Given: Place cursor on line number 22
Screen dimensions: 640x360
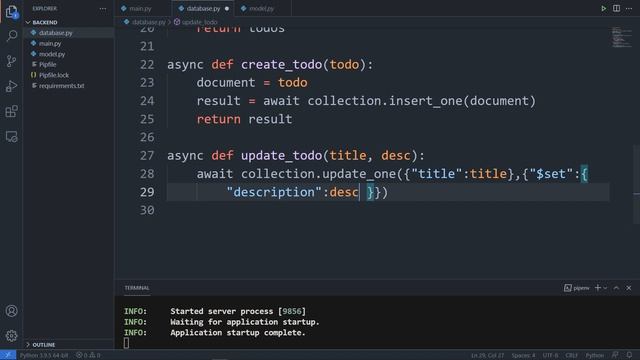Looking at the screenshot, I should pos(147,64).
